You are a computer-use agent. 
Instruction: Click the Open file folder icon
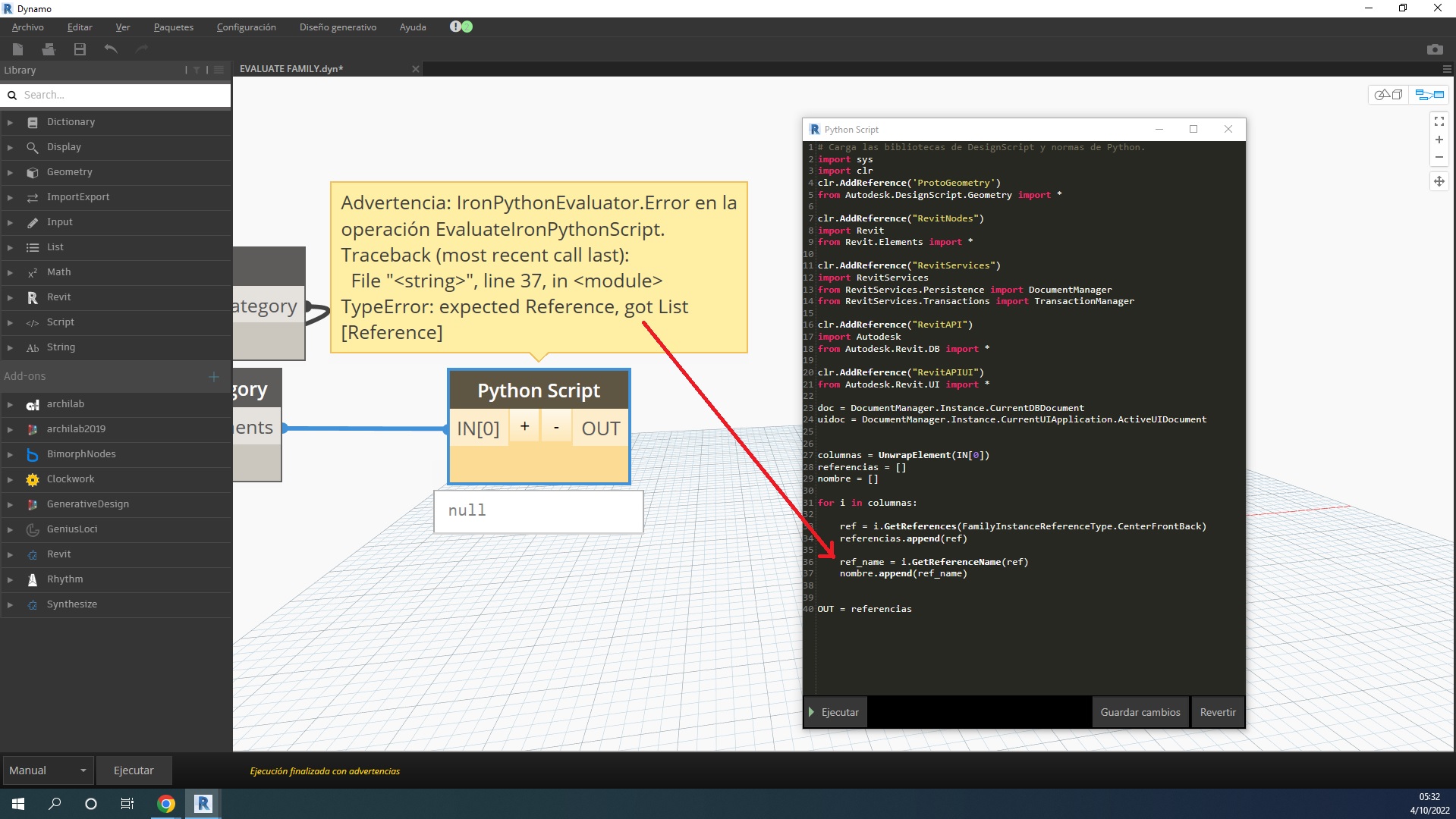click(49, 49)
